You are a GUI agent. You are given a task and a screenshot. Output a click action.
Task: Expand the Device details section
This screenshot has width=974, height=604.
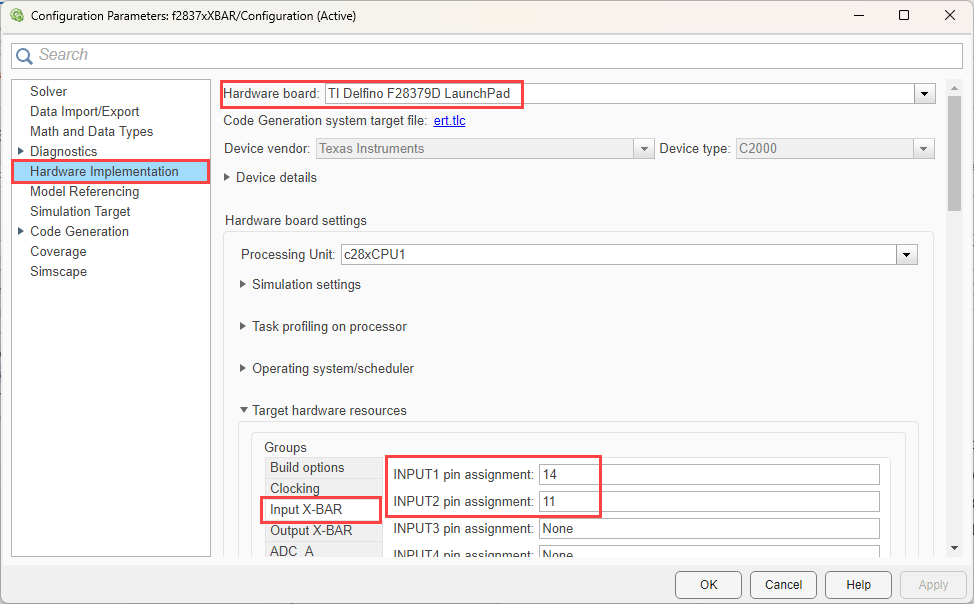pos(227,178)
